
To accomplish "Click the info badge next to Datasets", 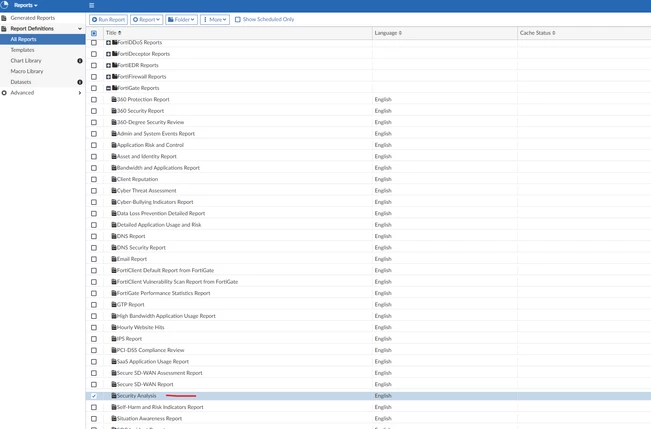I will [80, 82].
